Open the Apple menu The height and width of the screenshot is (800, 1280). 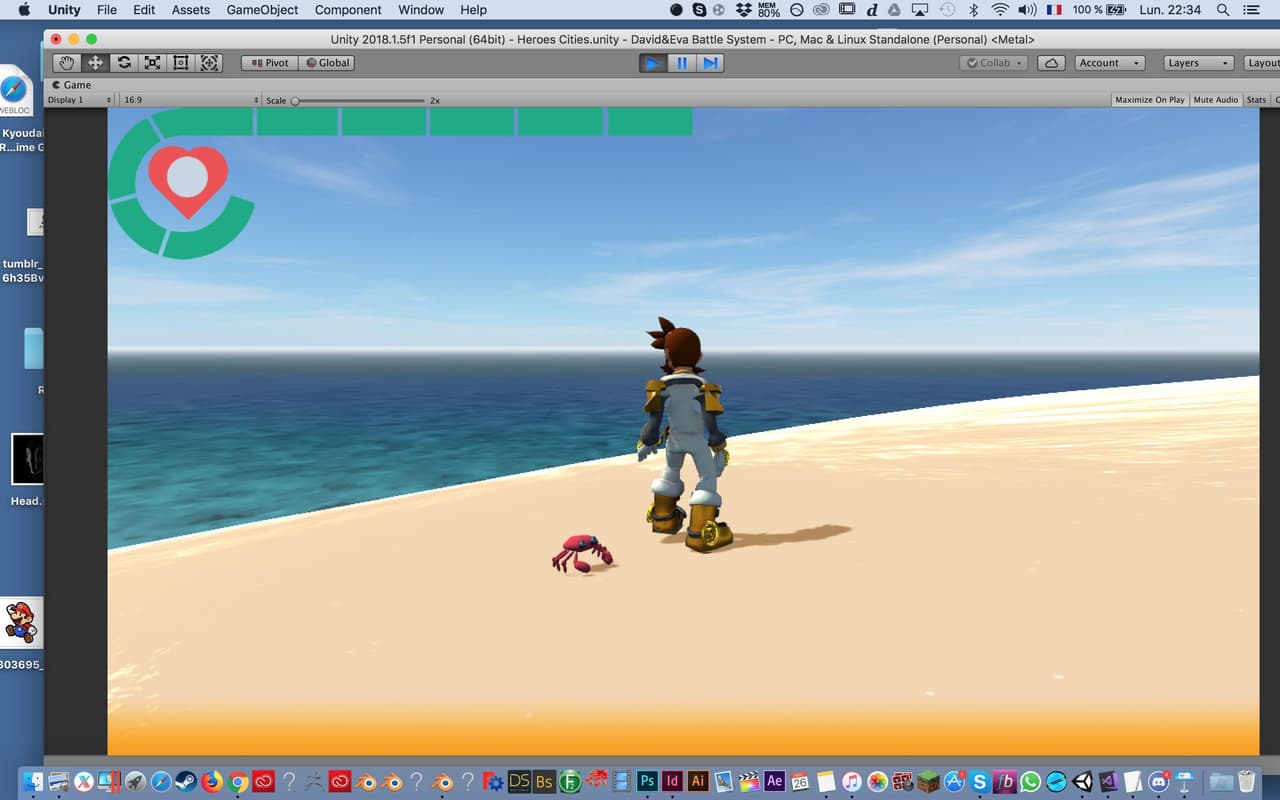[x=24, y=10]
